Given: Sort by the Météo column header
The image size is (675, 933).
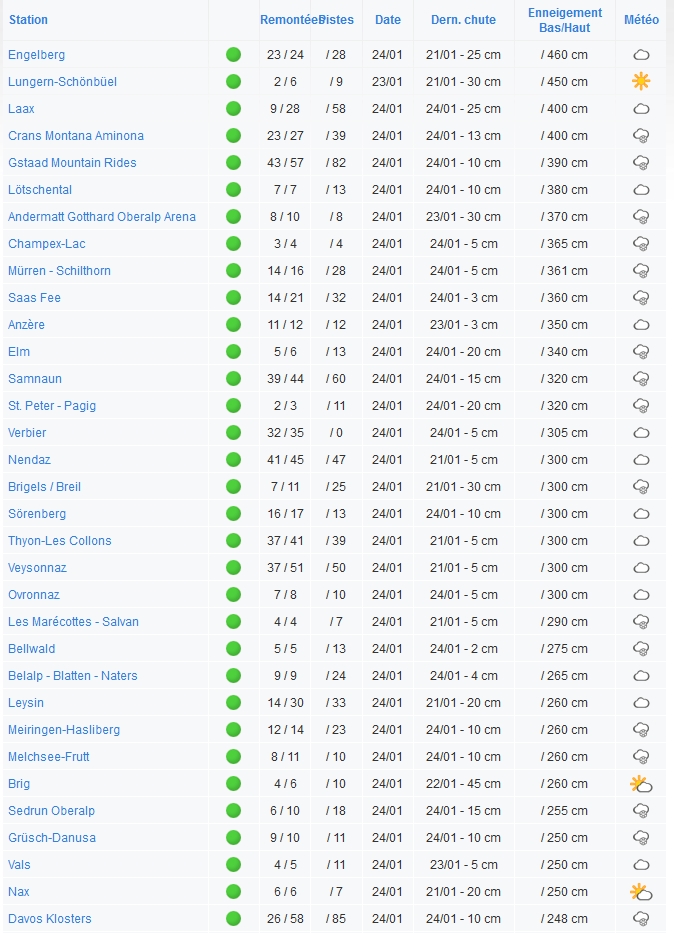Looking at the screenshot, I should tap(641, 20).
